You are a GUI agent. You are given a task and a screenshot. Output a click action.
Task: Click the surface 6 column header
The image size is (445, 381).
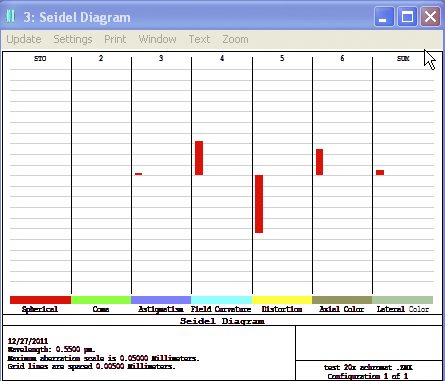pos(342,58)
